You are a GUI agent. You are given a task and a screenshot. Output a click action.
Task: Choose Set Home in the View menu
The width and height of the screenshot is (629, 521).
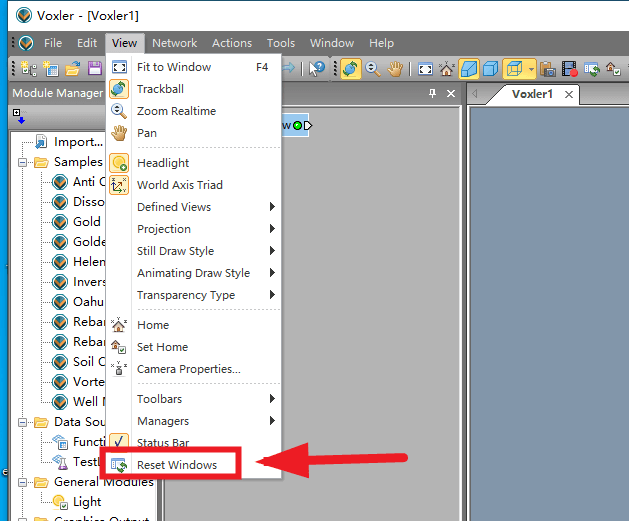coord(193,347)
